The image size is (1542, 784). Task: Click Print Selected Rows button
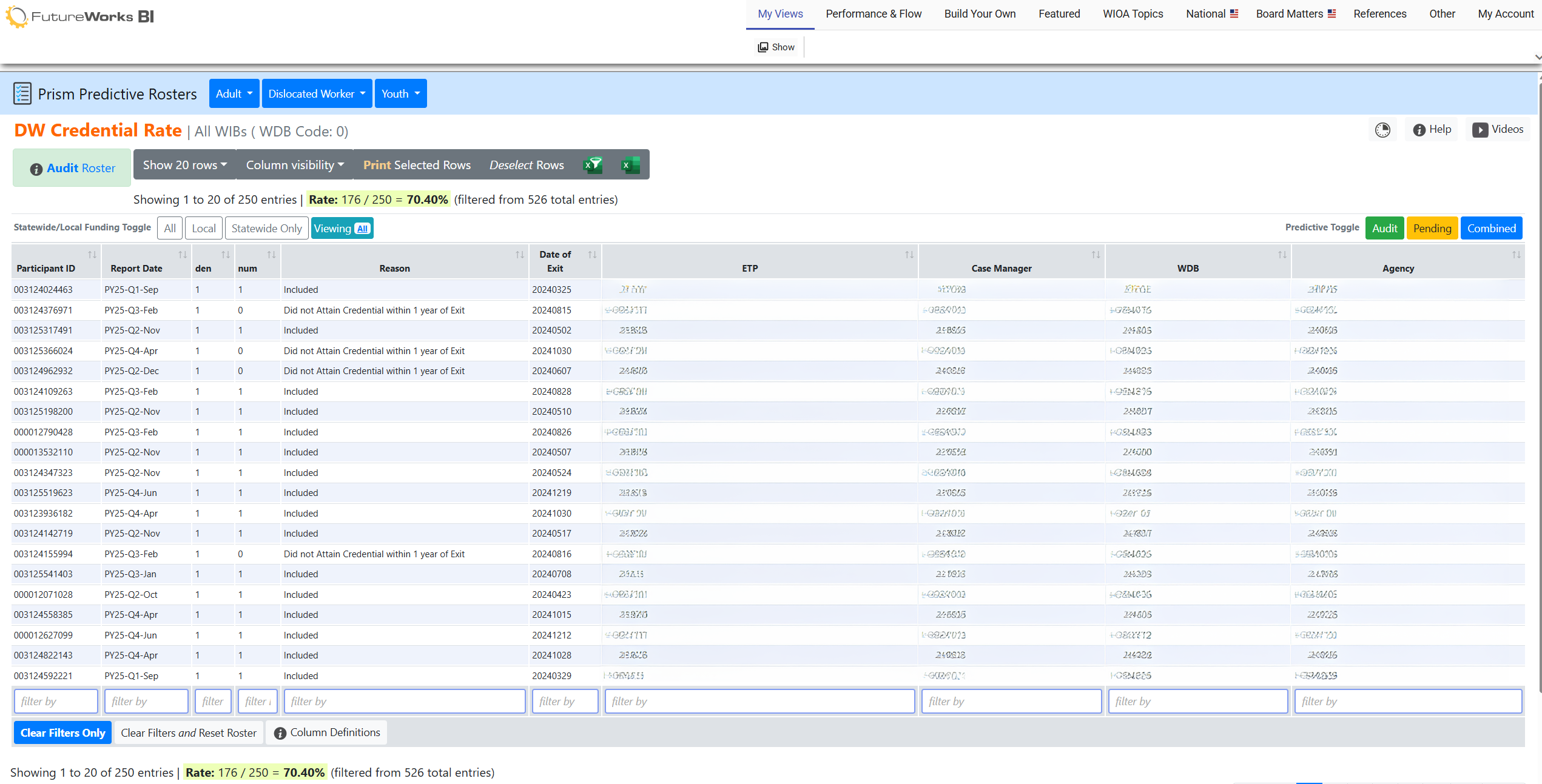coord(417,165)
